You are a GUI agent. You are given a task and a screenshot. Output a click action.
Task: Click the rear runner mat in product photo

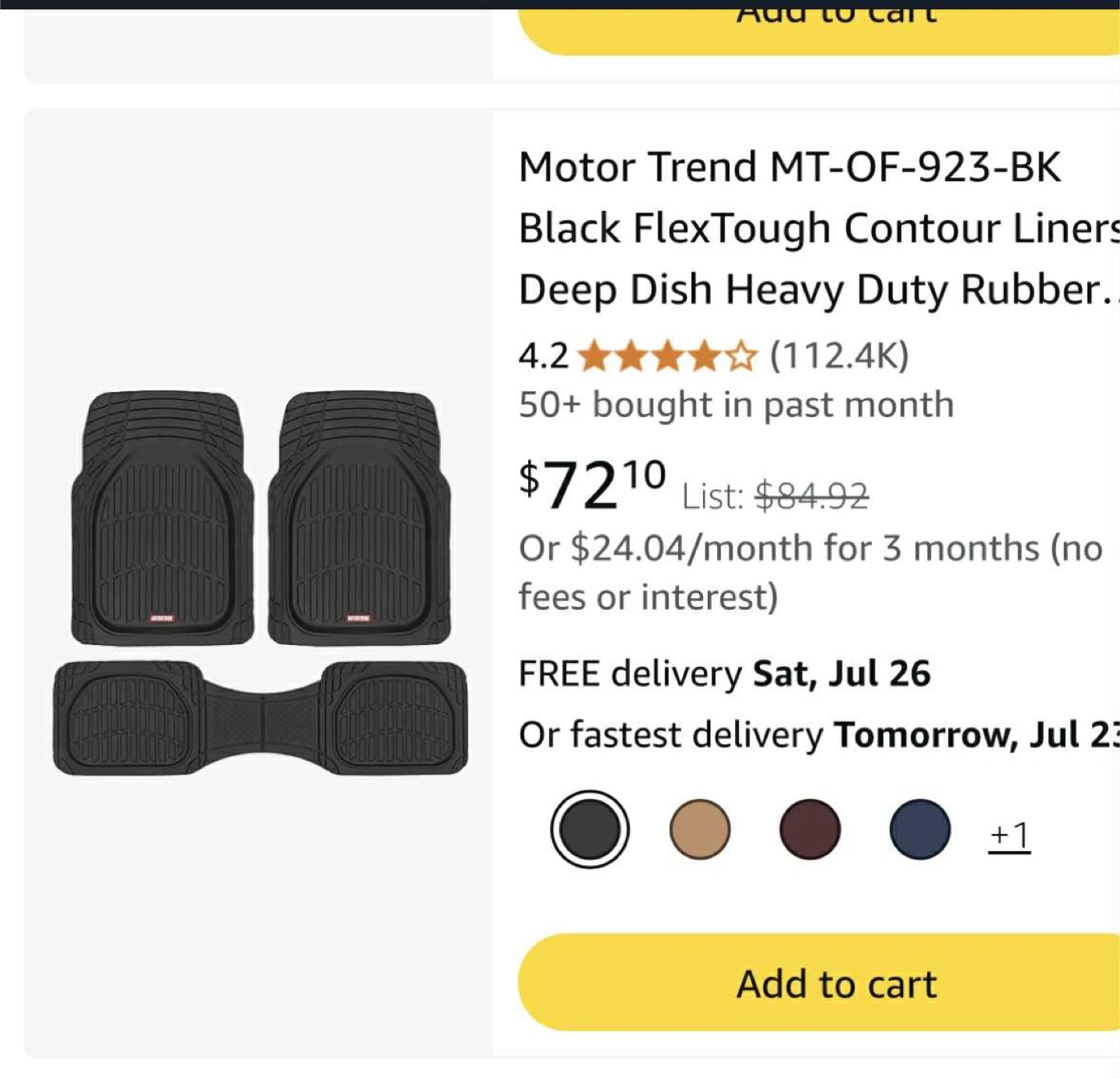click(x=261, y=717)
